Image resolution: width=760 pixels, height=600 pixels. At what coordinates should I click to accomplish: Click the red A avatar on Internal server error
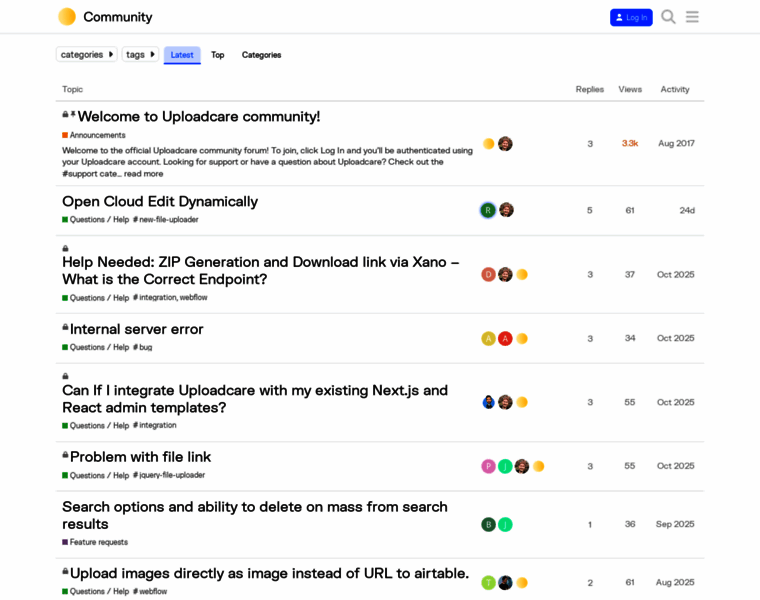(505, 339)
